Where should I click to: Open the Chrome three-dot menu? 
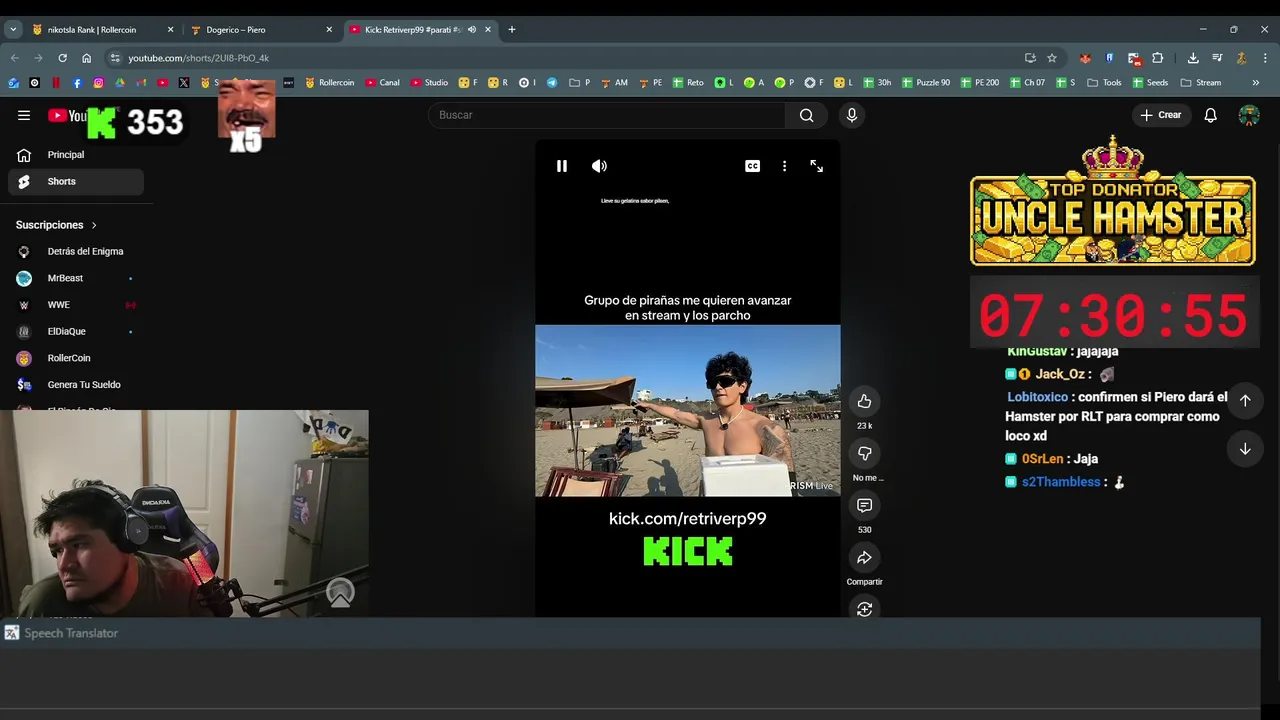[x=1265, y=58]
